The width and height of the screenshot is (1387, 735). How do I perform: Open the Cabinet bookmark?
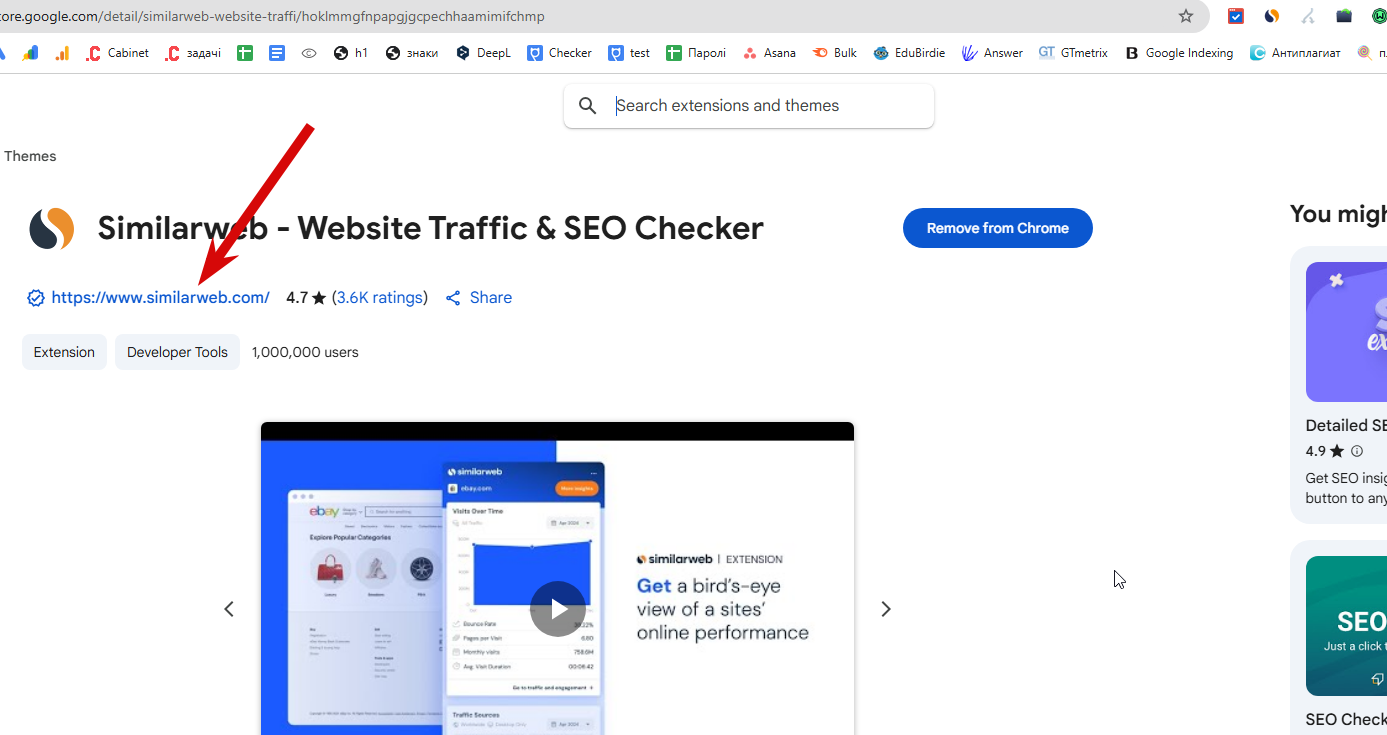118,53
